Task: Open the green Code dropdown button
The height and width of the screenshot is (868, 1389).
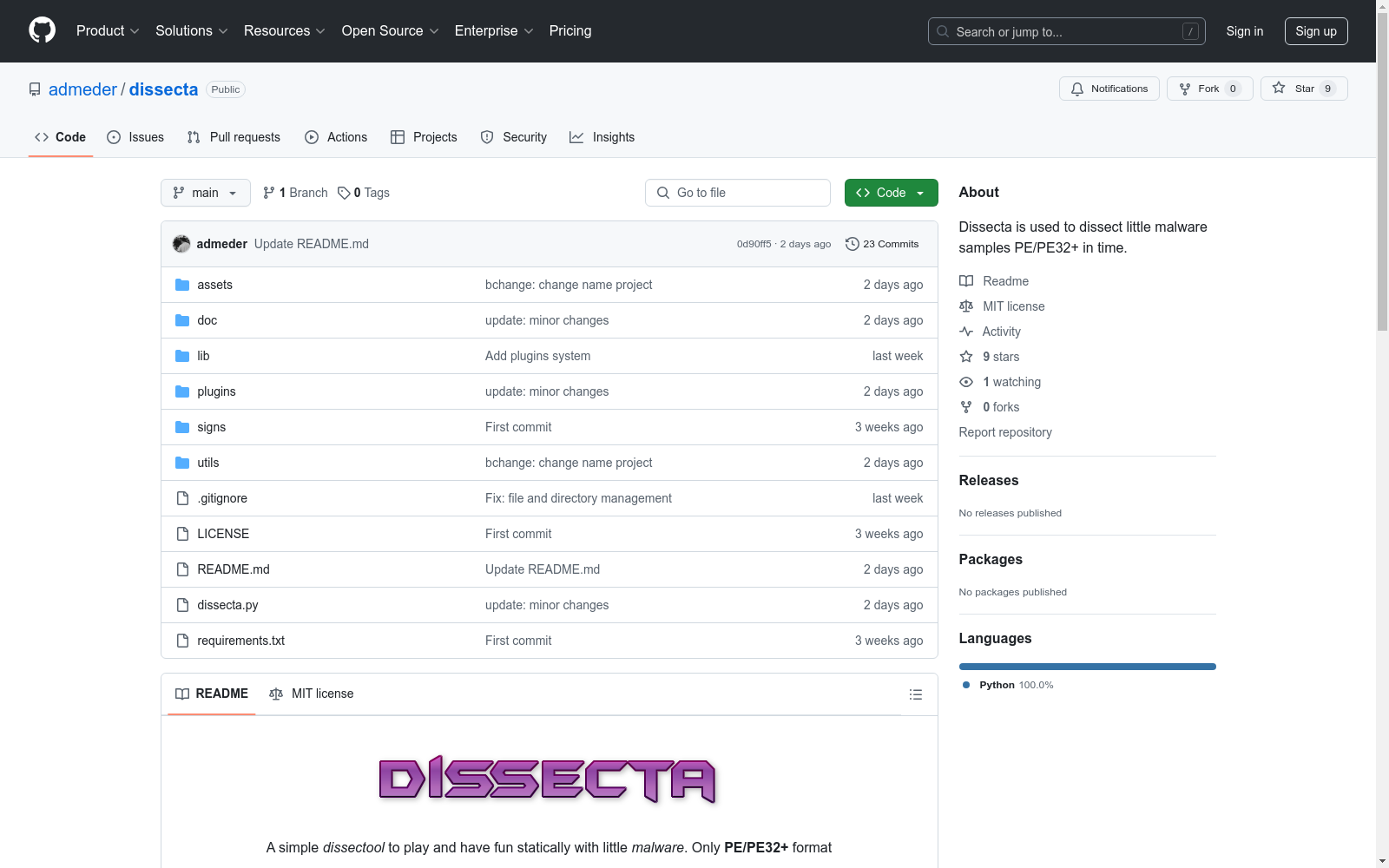Action: pyautogui.click(x=891, y=193)
